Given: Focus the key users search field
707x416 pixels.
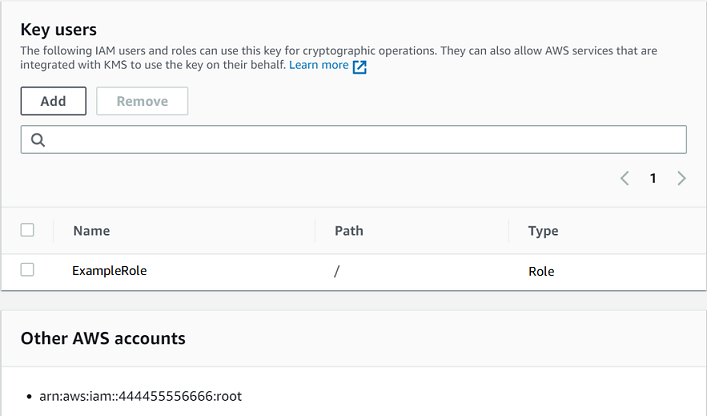Looking at the screenshot, I should coord(360,140).
